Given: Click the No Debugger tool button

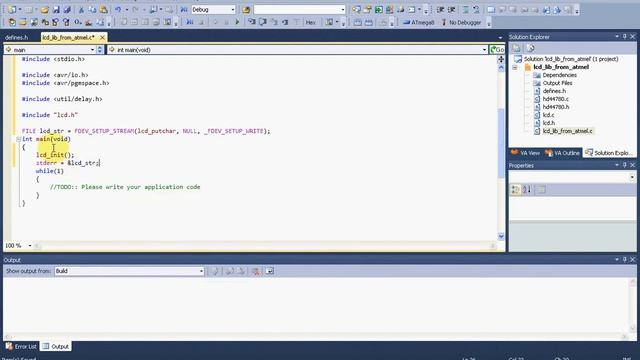Looking at the screenshot, I should pos(461,22).
